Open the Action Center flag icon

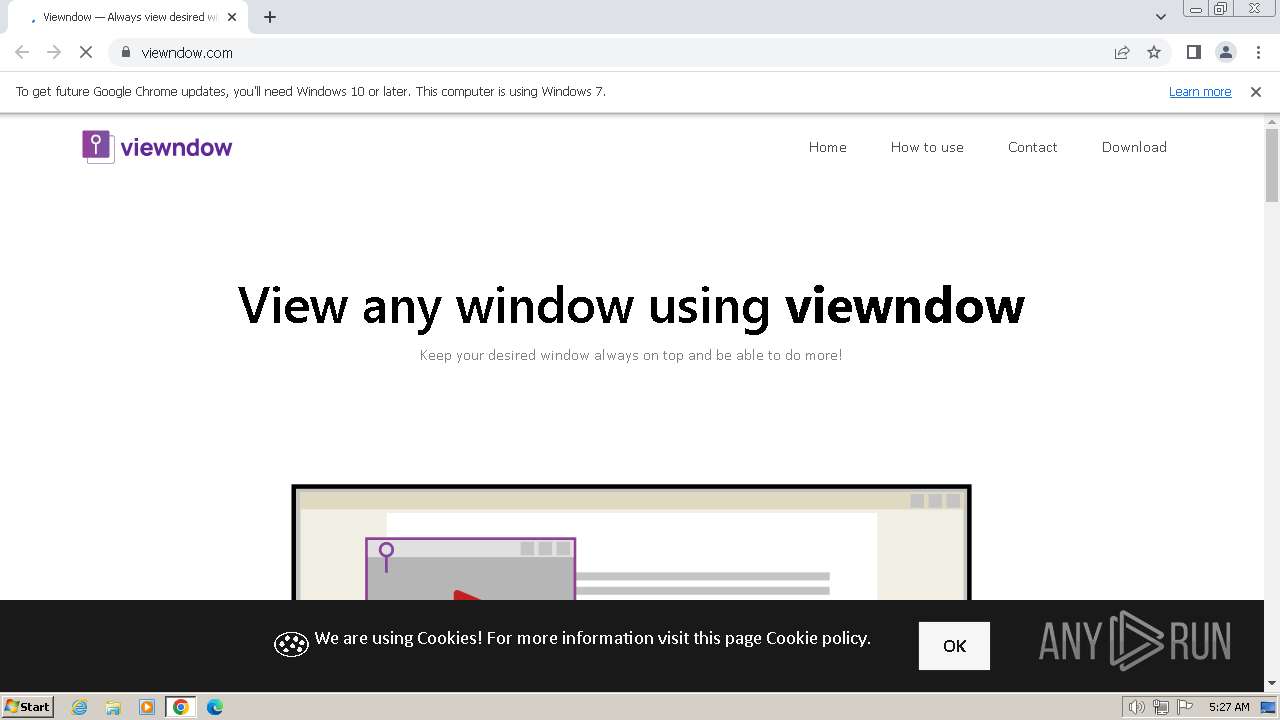[1184, 707]
